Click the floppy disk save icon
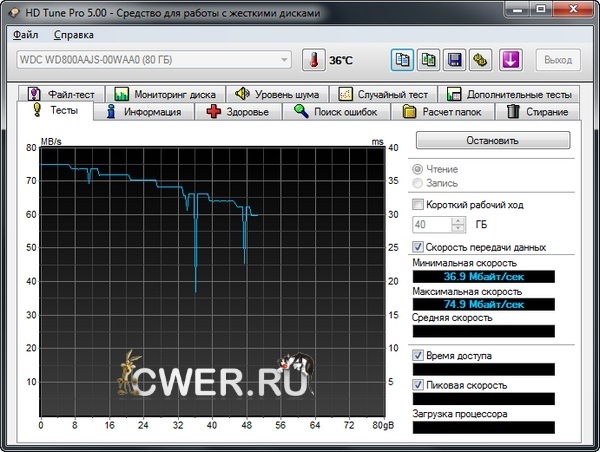 point(456,60)
